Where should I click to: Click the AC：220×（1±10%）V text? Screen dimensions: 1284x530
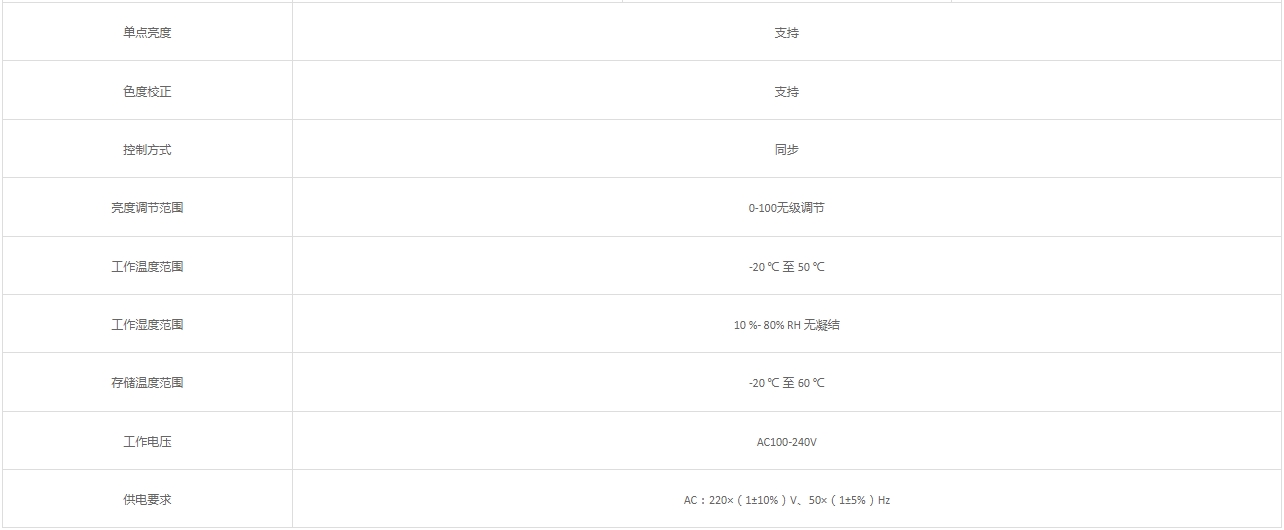[x=740, y=500]
